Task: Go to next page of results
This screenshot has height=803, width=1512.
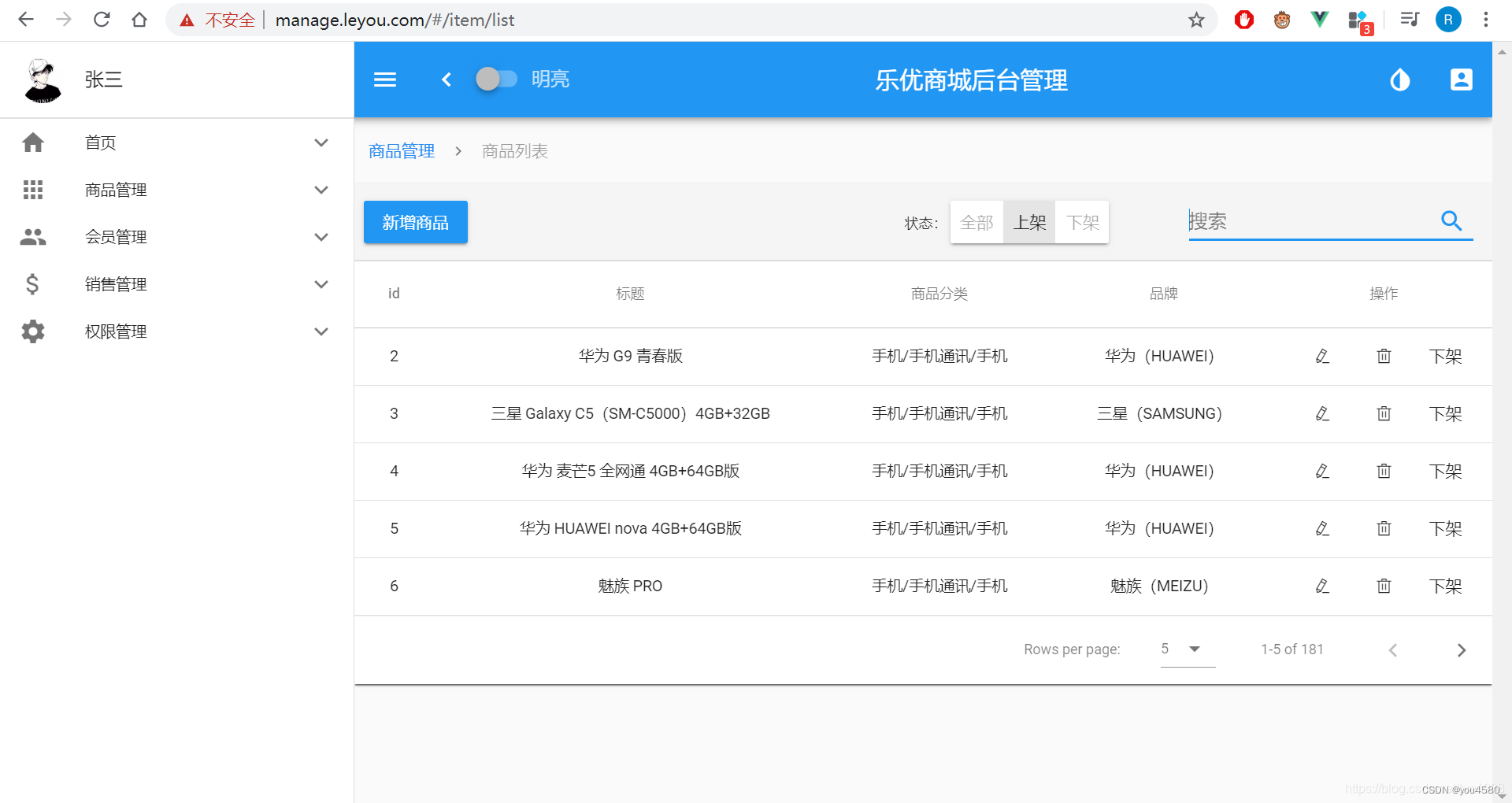Action: coord(1461,650)
